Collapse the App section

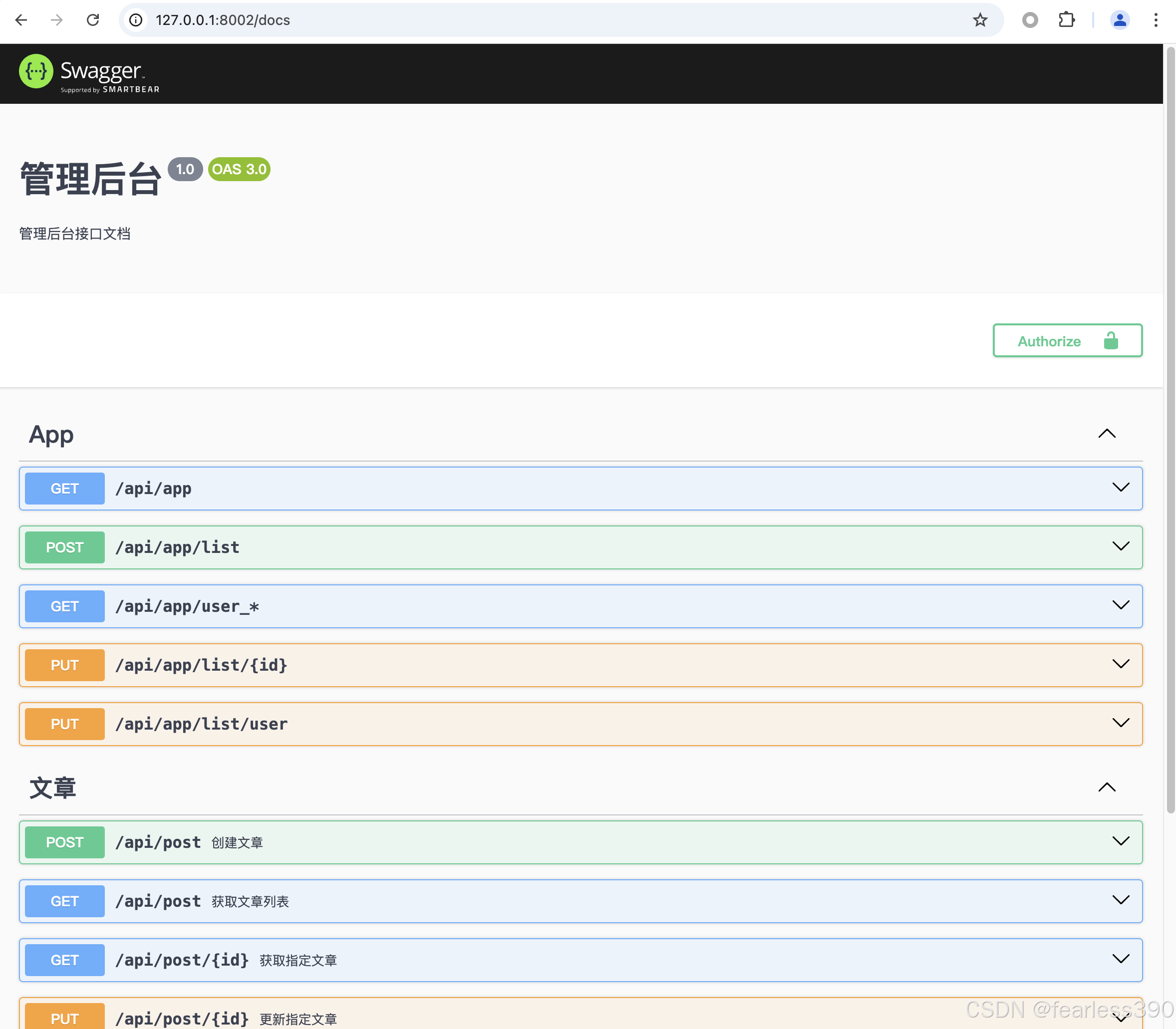click(x=1107, y=434)
